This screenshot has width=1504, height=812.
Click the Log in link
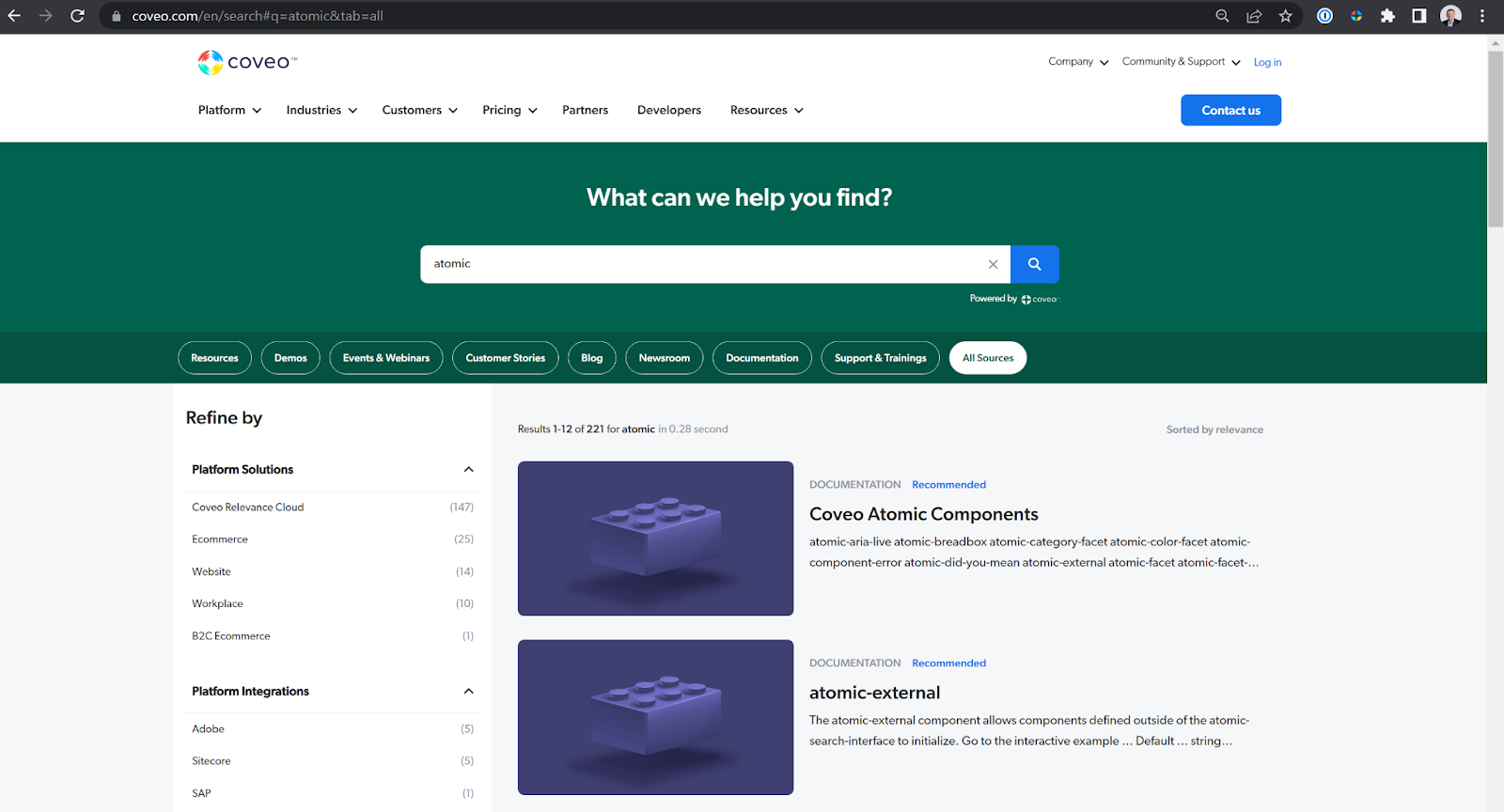point(1267,62)
